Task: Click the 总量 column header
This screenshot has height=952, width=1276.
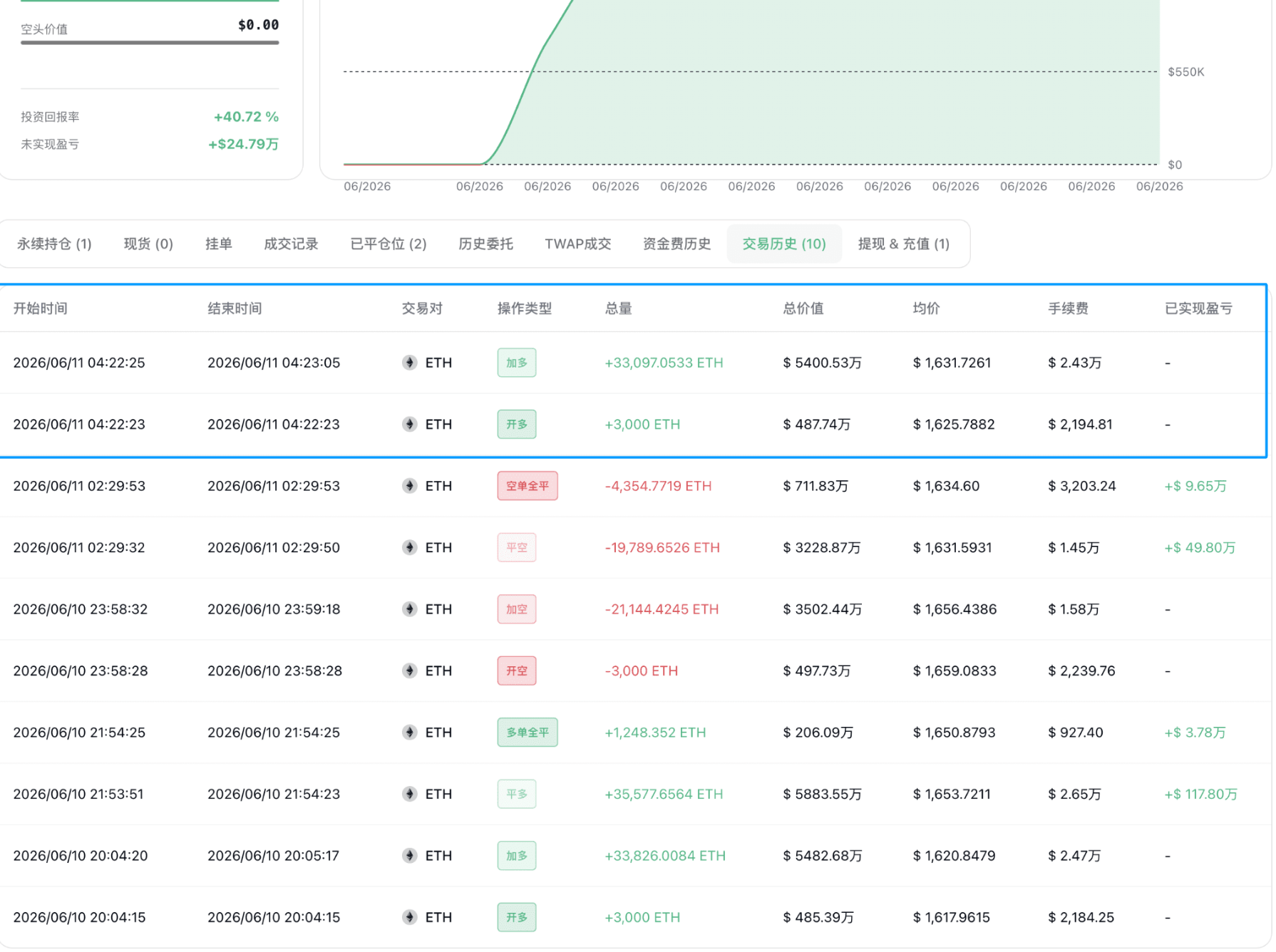Action: (618, 309)
